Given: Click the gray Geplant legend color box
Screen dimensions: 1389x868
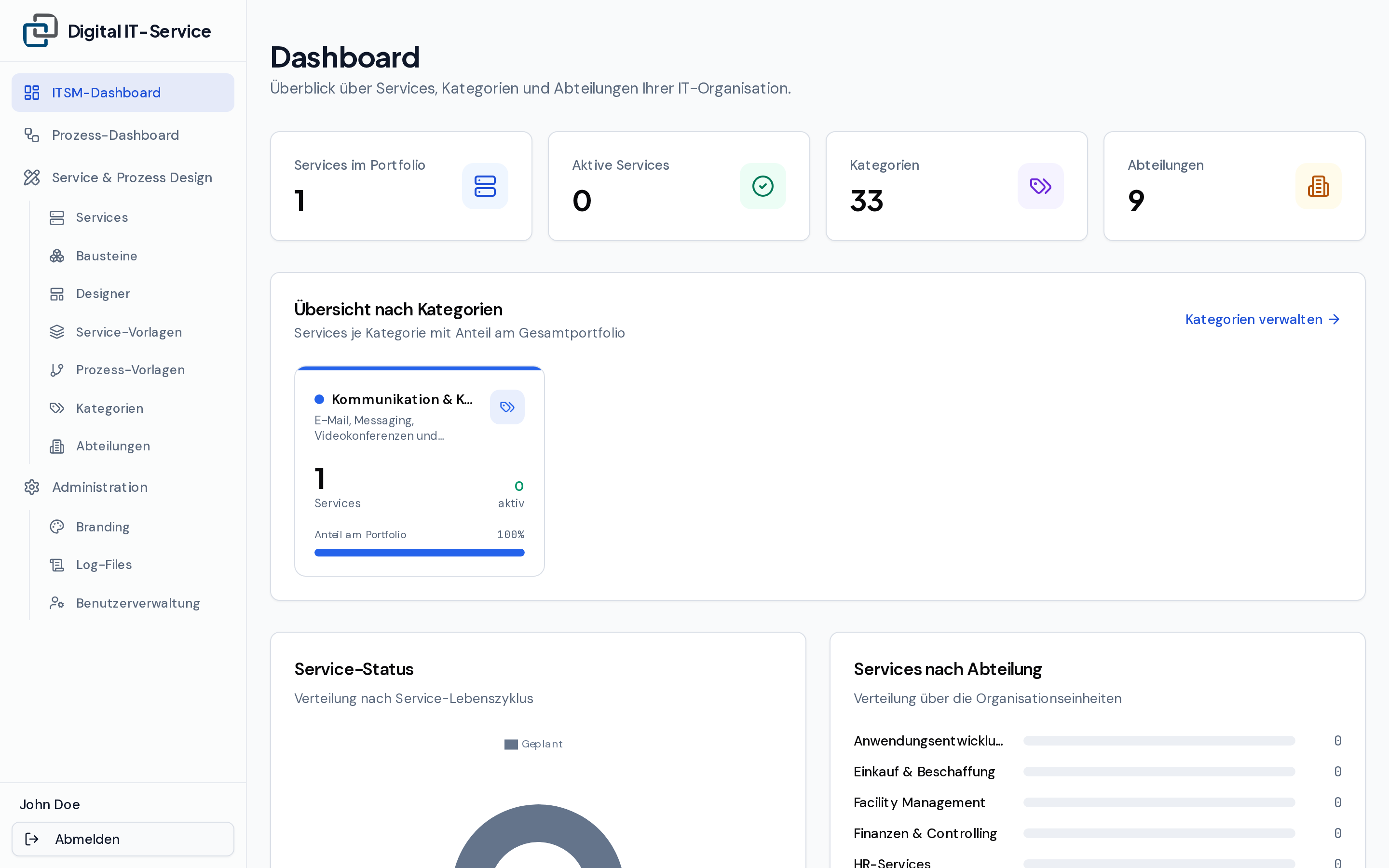Looking at the screenshot, I should (x=511, y=745).
